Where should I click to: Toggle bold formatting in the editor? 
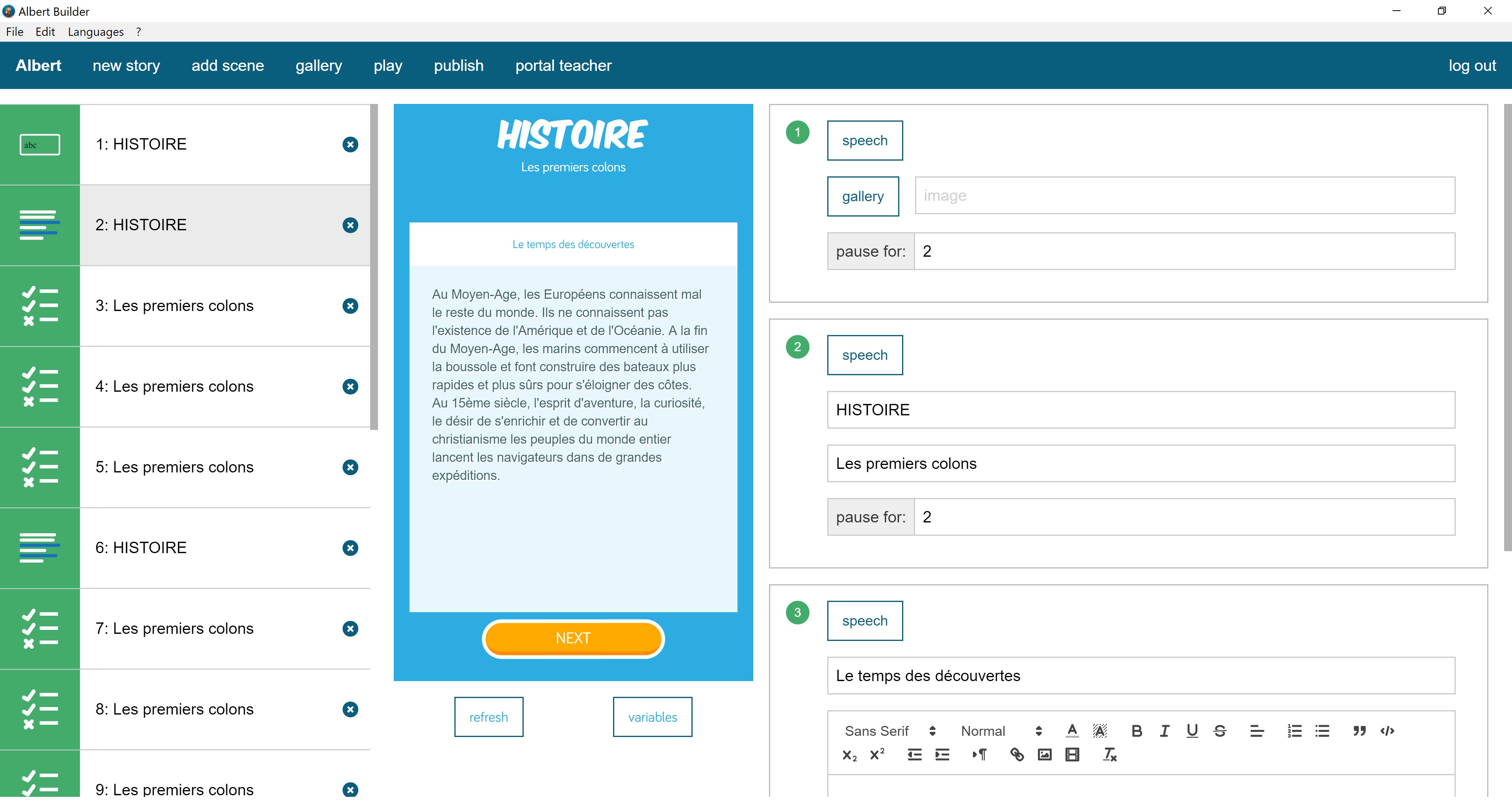[1136, 731]
